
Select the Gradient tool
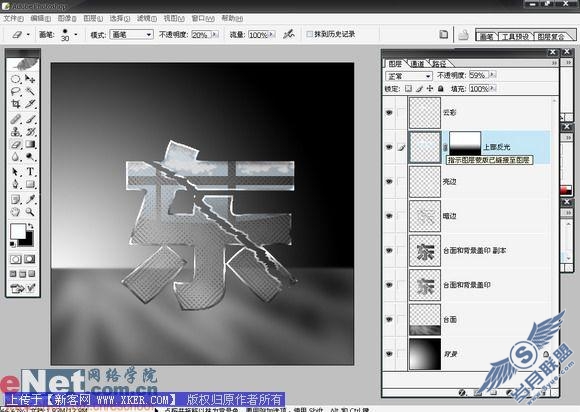coord(30,144)
